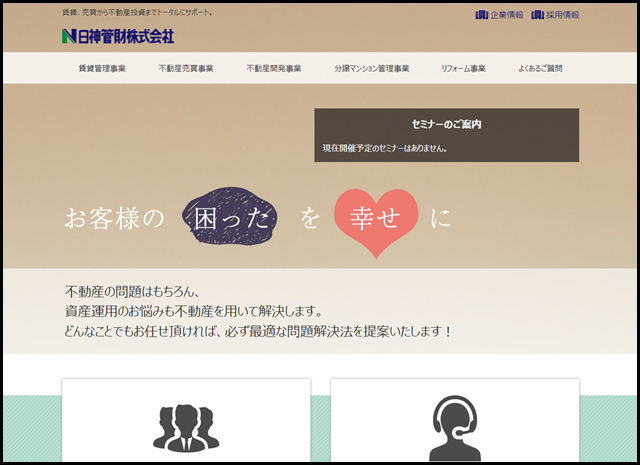
Task: Click the pink heart 幸せ graphic
Action: click(x=376, y=223)
